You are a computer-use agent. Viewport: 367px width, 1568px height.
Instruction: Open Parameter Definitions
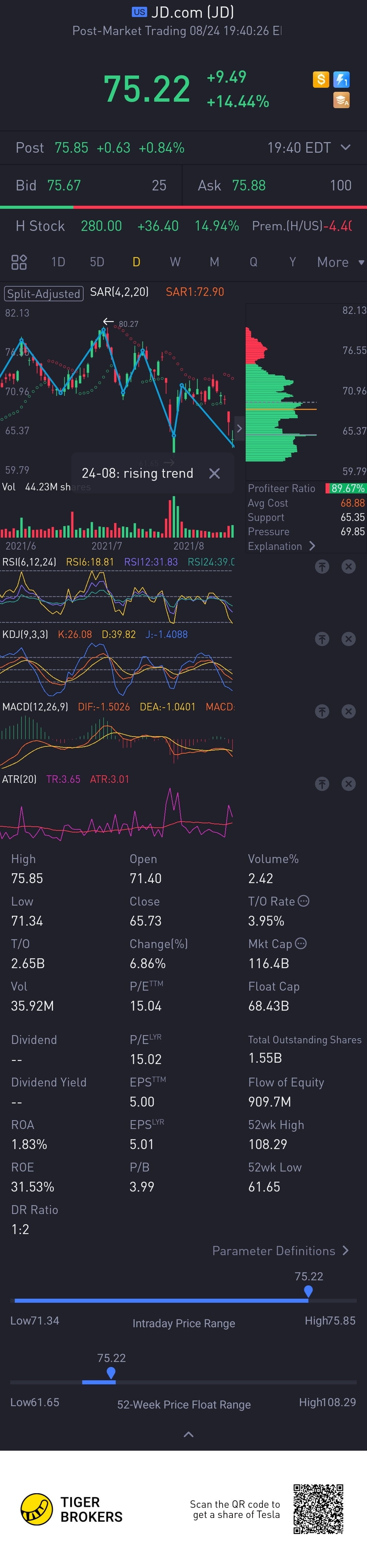(281, 1251)
